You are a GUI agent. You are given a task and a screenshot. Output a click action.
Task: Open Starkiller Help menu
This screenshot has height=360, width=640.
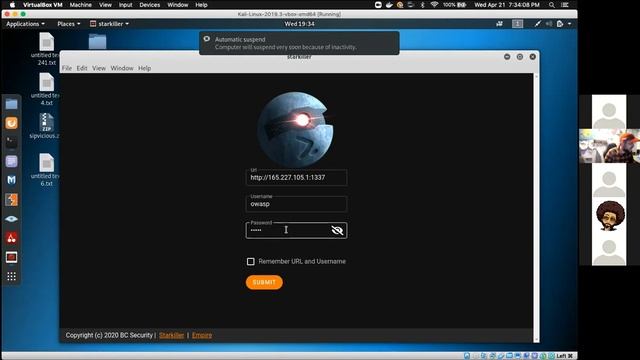click(144, 68)
